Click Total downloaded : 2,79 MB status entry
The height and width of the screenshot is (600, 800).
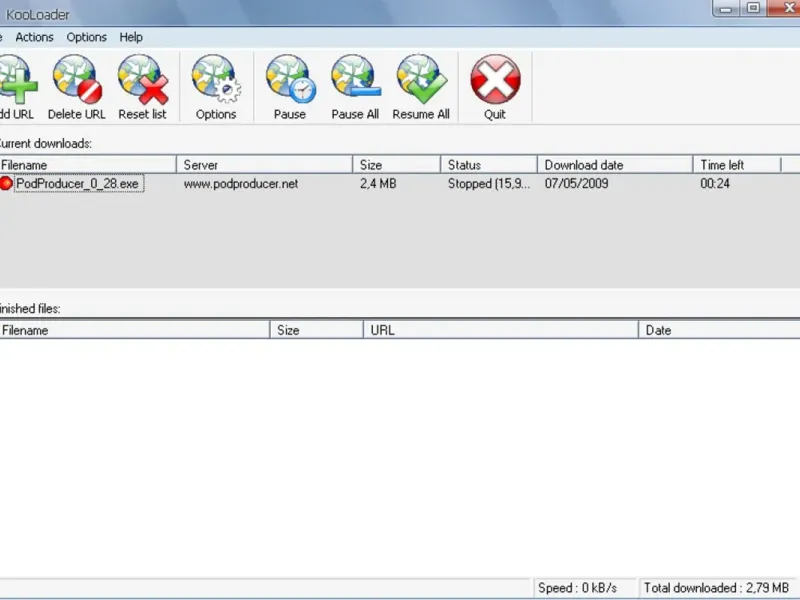tap(716, 588)
